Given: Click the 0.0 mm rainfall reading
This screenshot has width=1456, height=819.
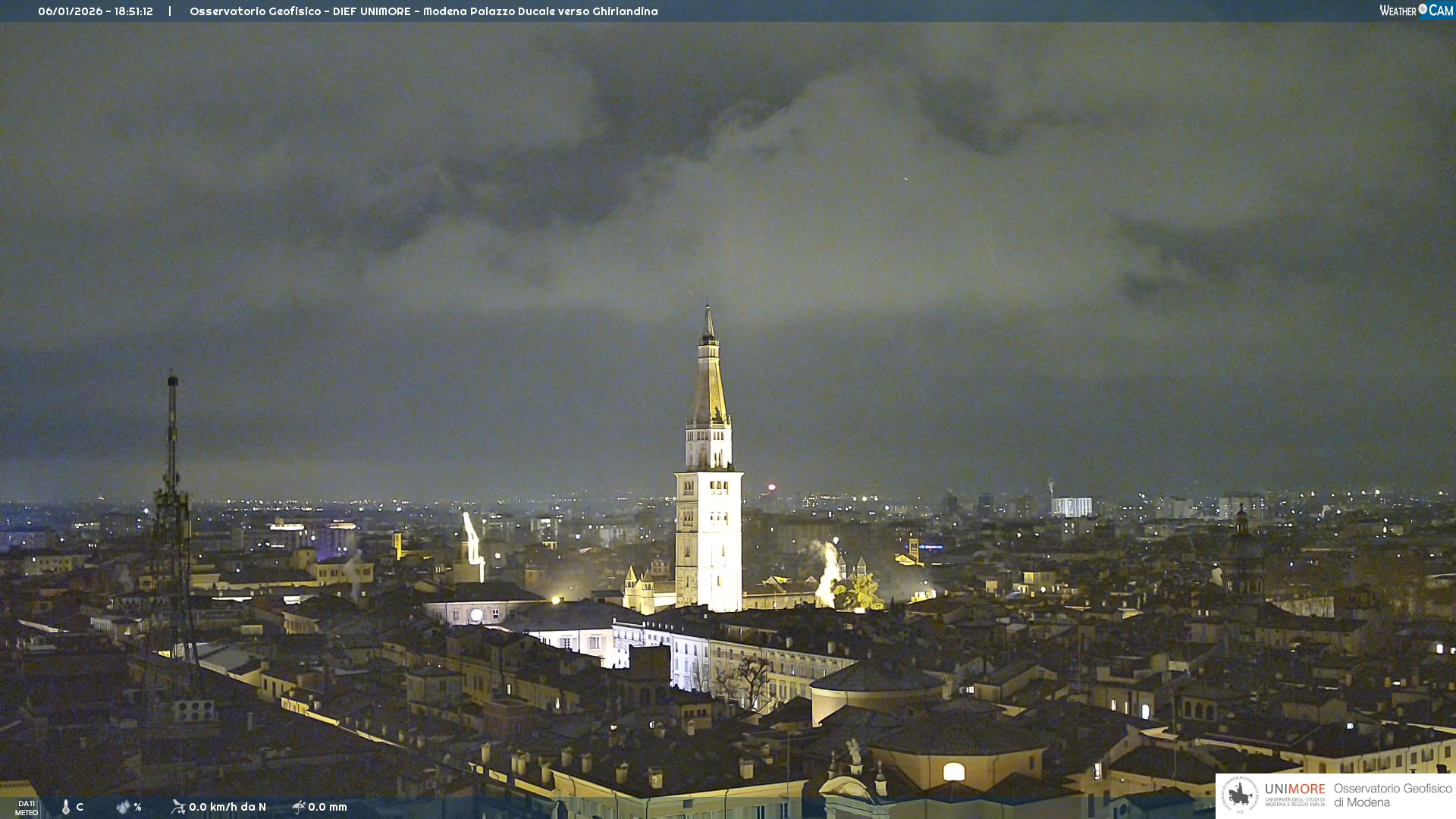Looking at the screenshot, I should pos(328,807).
